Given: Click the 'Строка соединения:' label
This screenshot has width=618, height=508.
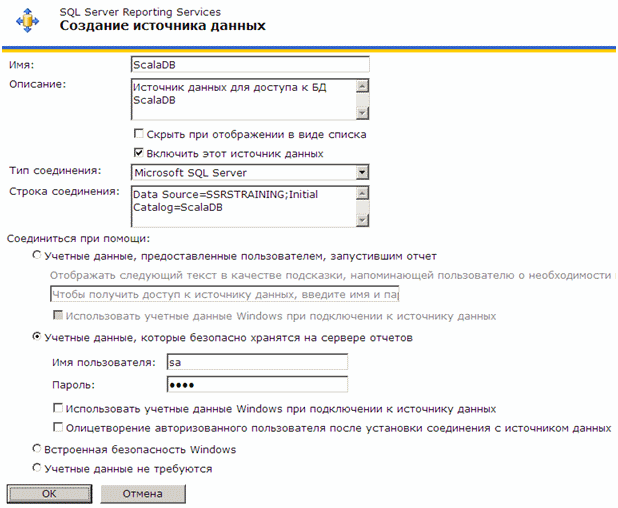Looking at the screenshot, I should [x=64, y=192].
